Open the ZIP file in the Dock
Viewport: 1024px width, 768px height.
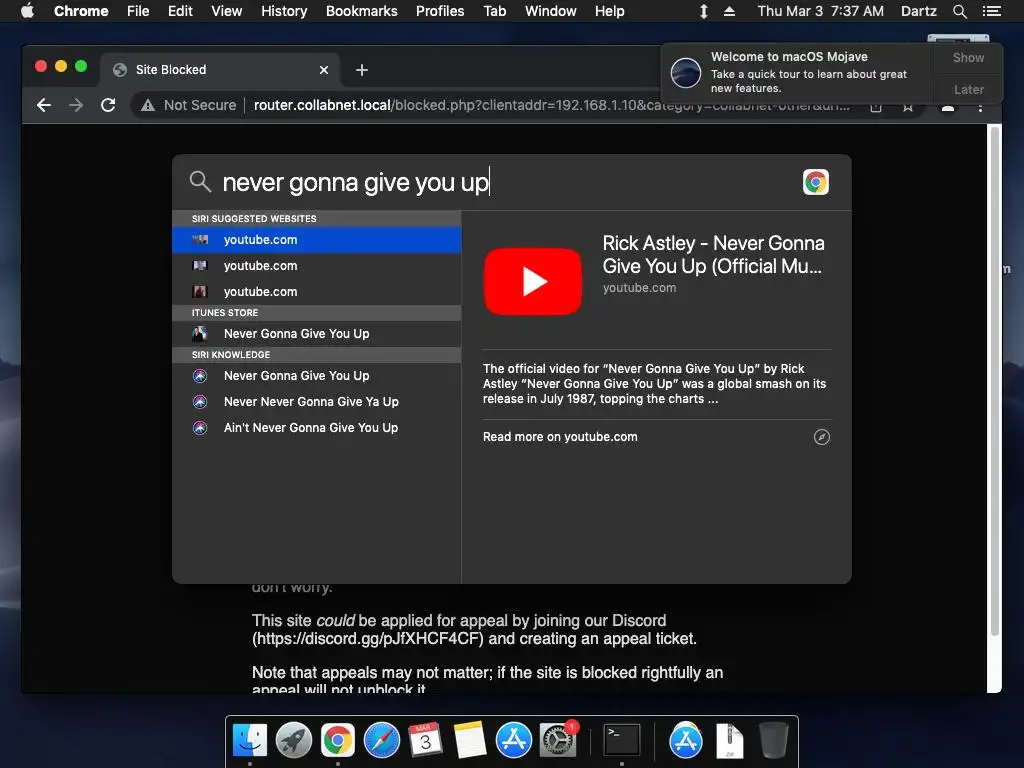click(x=729, y=741)
